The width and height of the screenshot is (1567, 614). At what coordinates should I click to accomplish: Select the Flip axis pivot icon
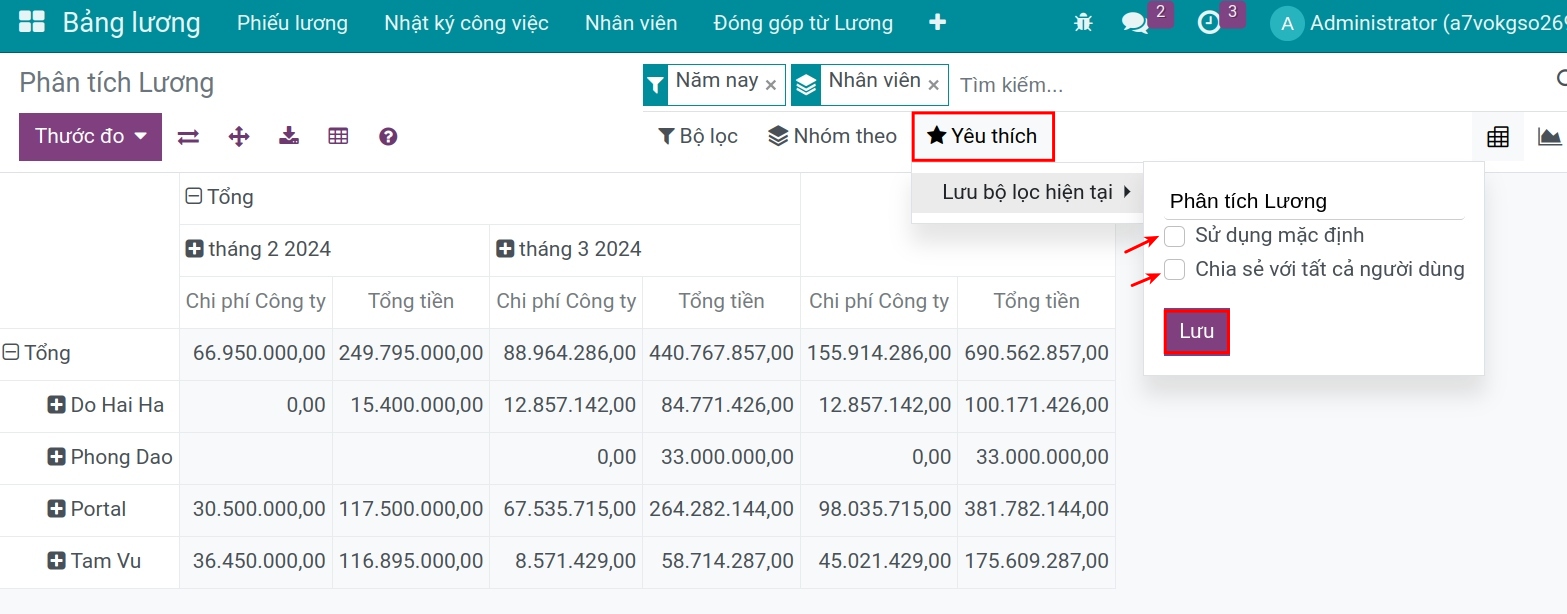point(188,136)
